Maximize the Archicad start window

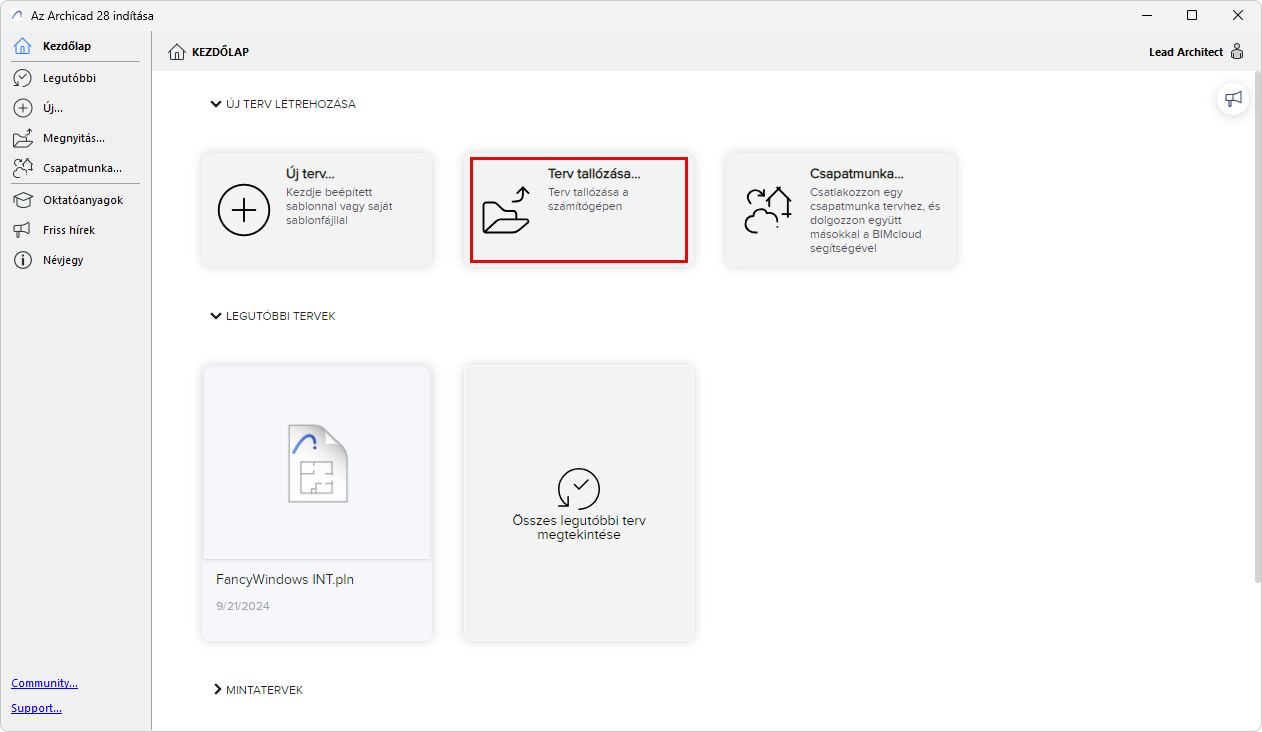coord(1192,16)
